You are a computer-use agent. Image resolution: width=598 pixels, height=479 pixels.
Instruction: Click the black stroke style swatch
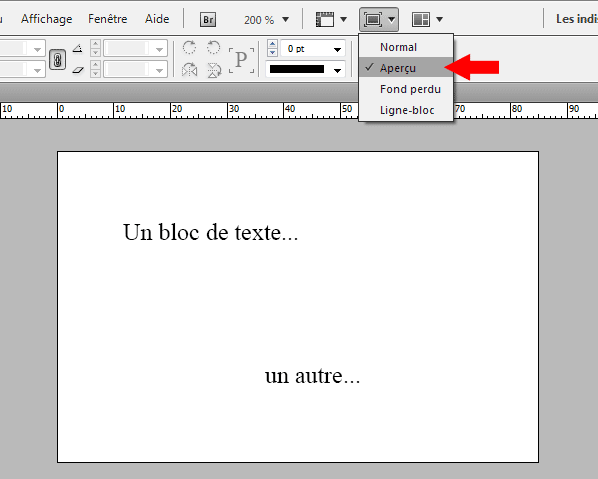(297, 69)
